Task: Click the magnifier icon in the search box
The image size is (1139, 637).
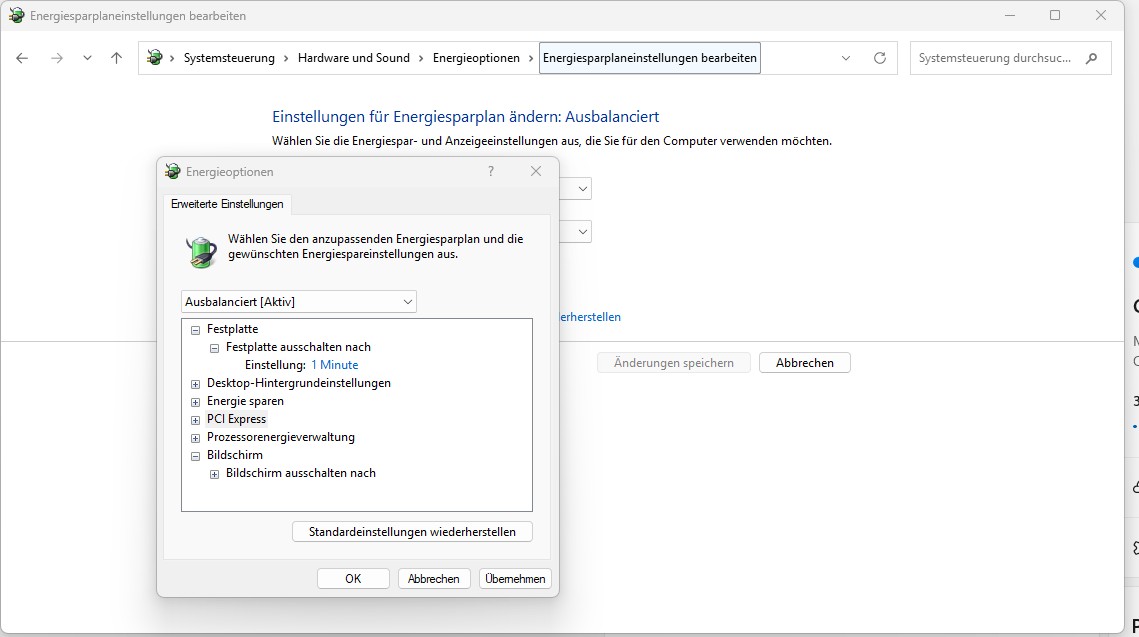Action: tap(1092, 57)
